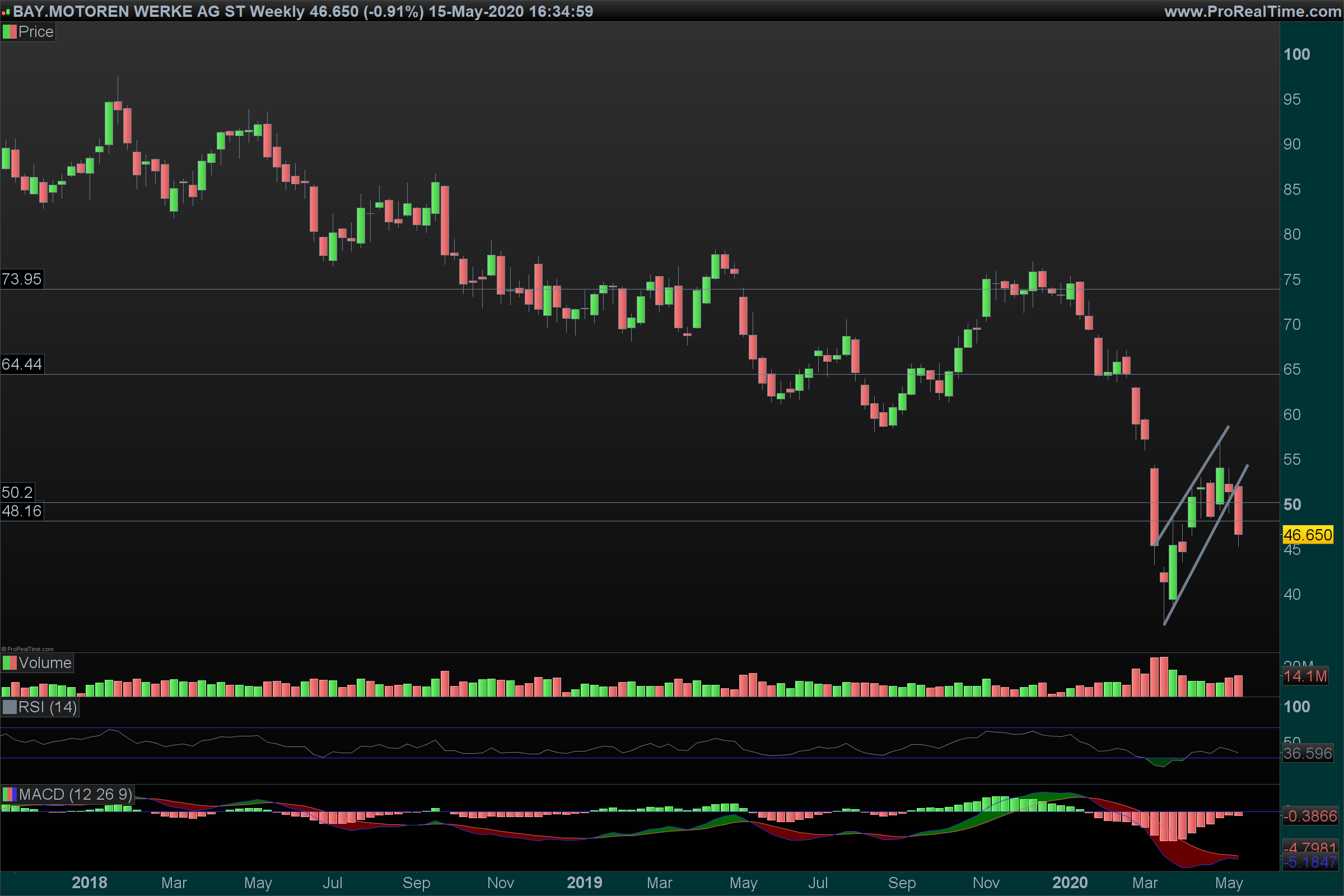This screenshot has height=896, width=1344.
Task: Click the 48.16 support line label
Action: point(22,511)
